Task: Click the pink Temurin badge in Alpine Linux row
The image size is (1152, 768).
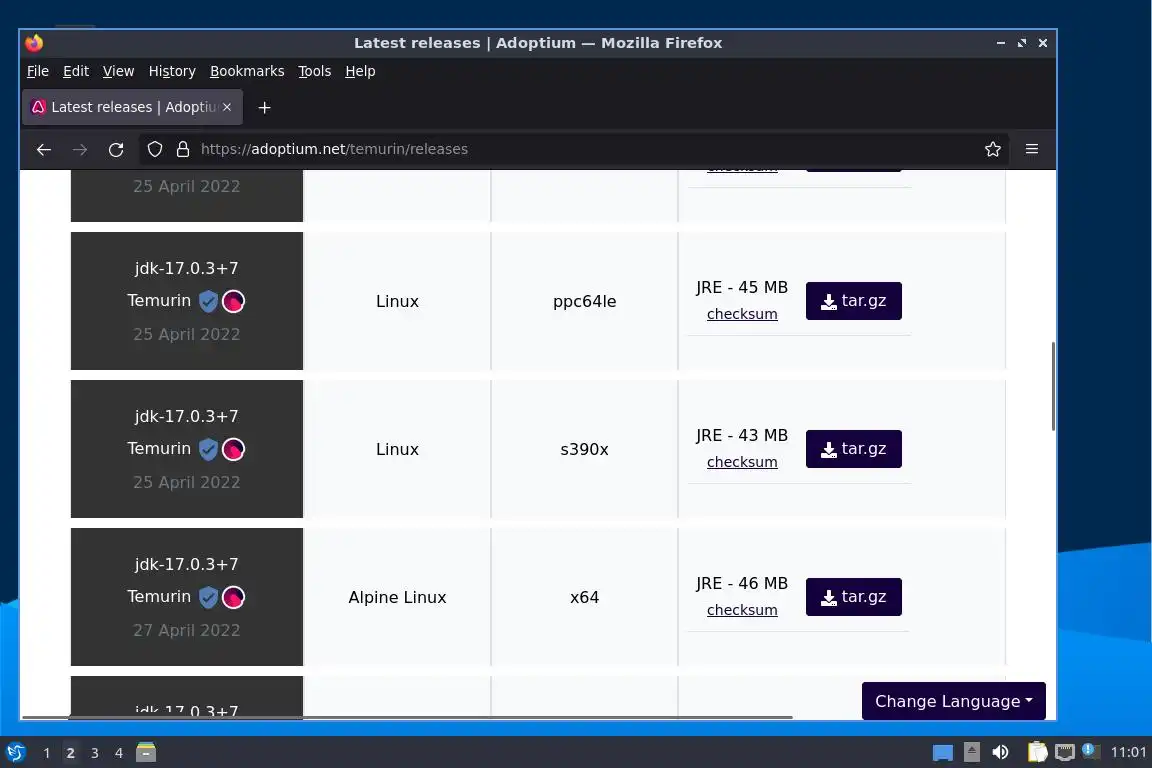Action: [x=234, y=597]
